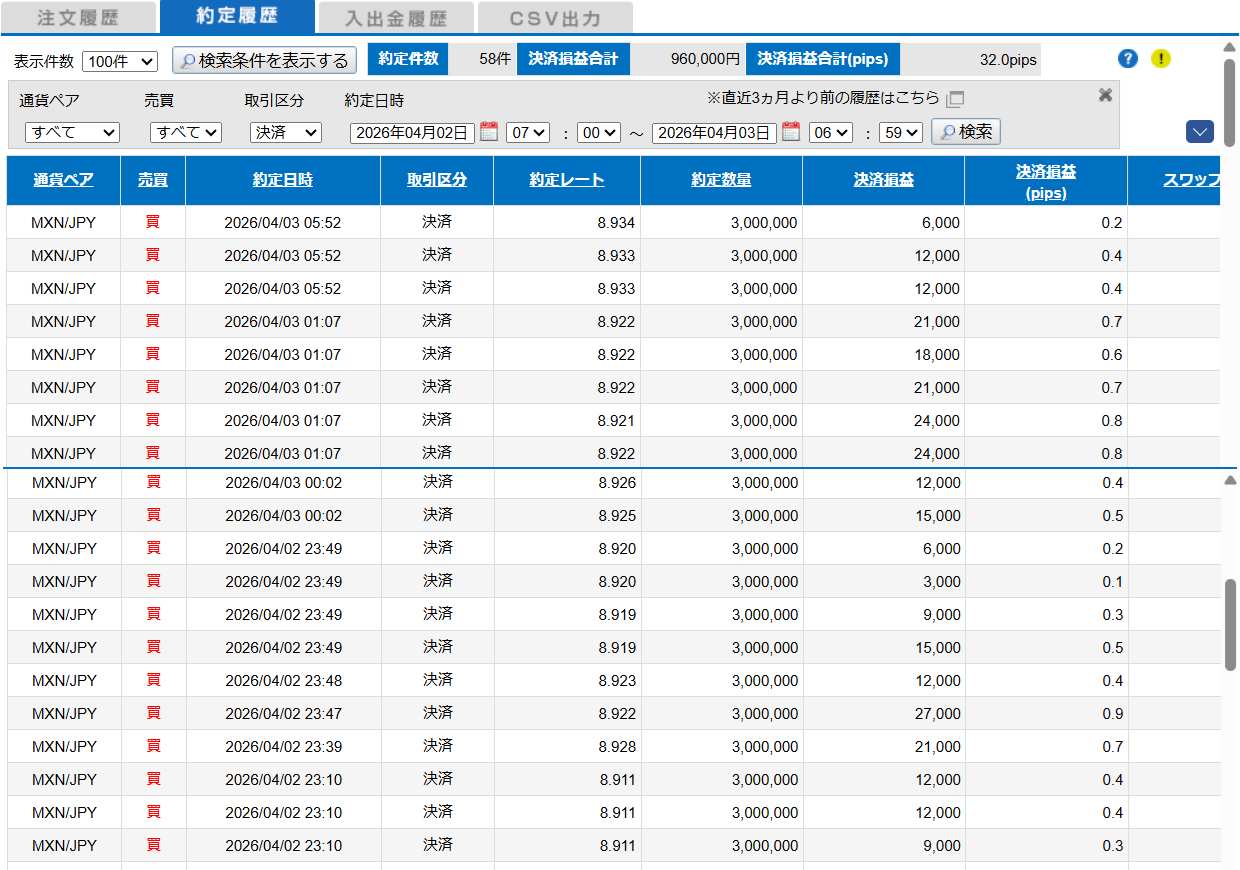Expand the 通貨ペア dropdown
The image size is (1240, 870).
click(x=72, y=132)
